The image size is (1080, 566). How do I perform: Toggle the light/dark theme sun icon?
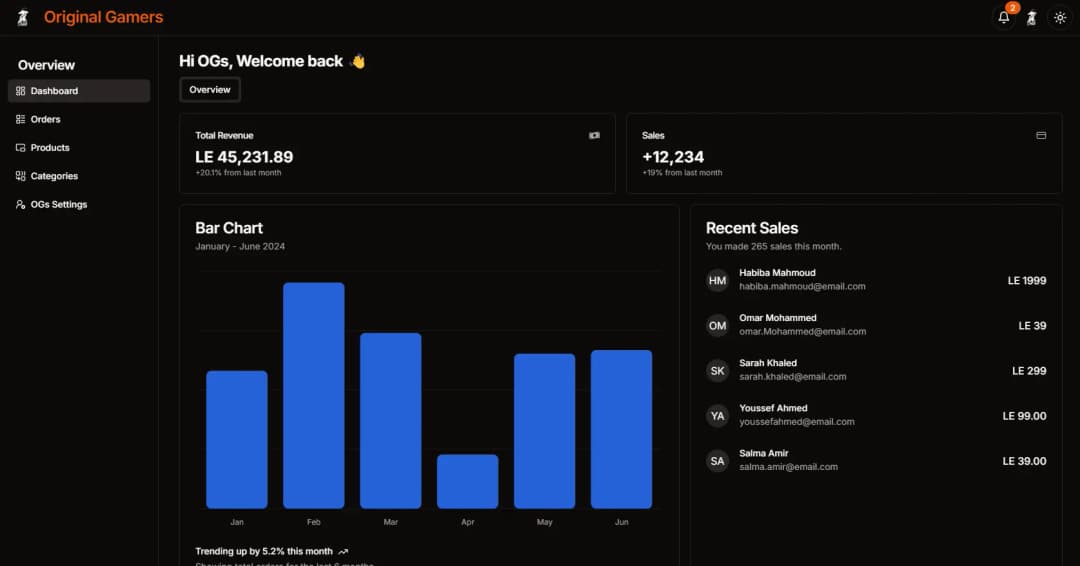(x=1060, y=18)
